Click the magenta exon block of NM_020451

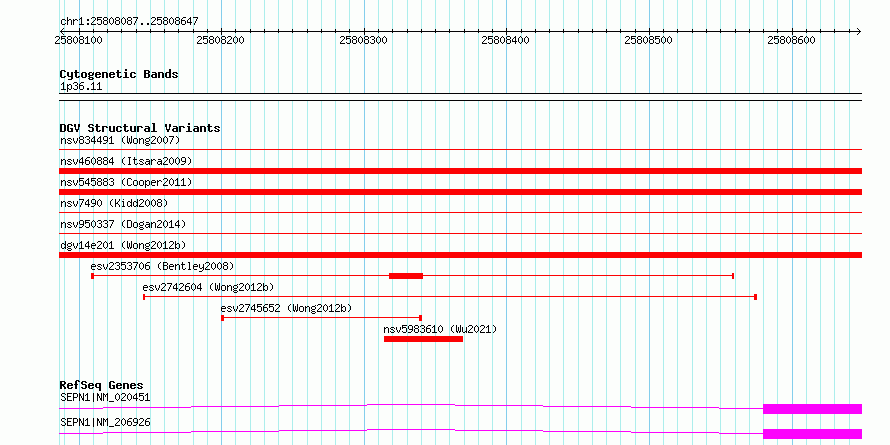812,409
